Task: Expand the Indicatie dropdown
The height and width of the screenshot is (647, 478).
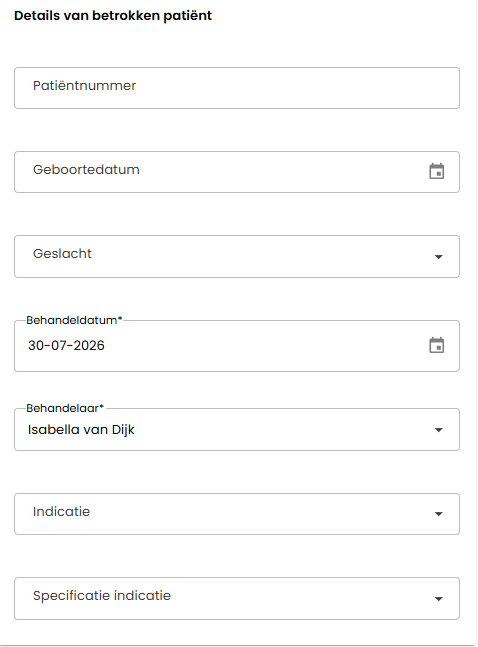Action: (237, 514)
